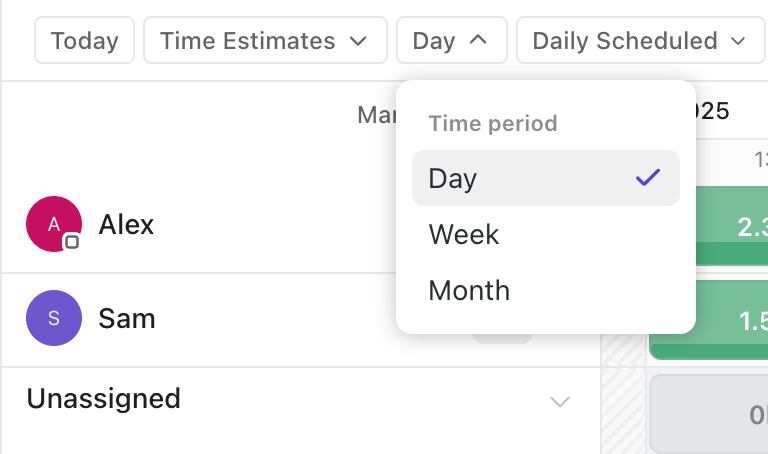Select Week from Time period menu
This screenshot has height=454, width=768.
[x=546, y=234]
